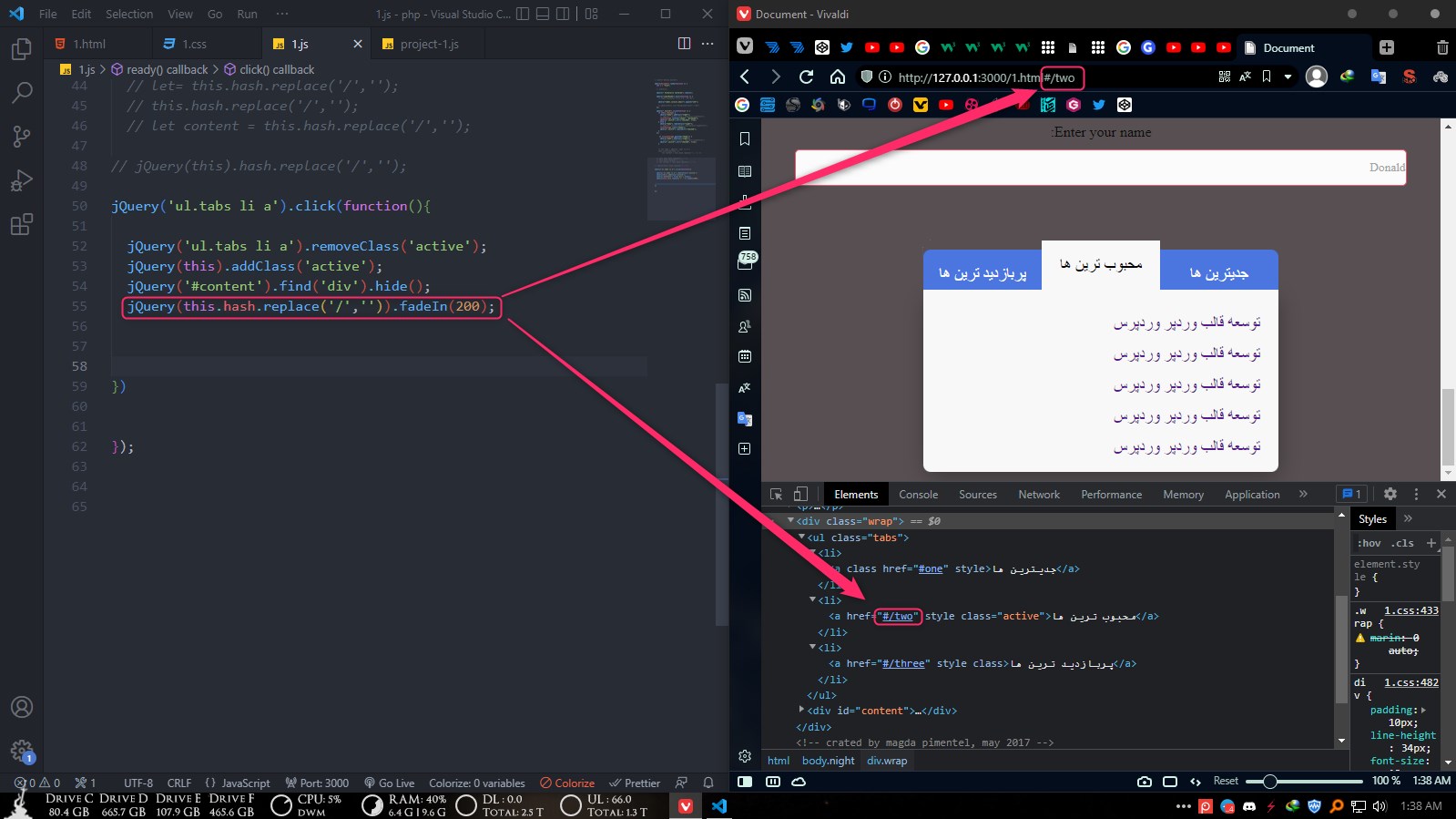Open the VS Code Search view

coord(21,92)
